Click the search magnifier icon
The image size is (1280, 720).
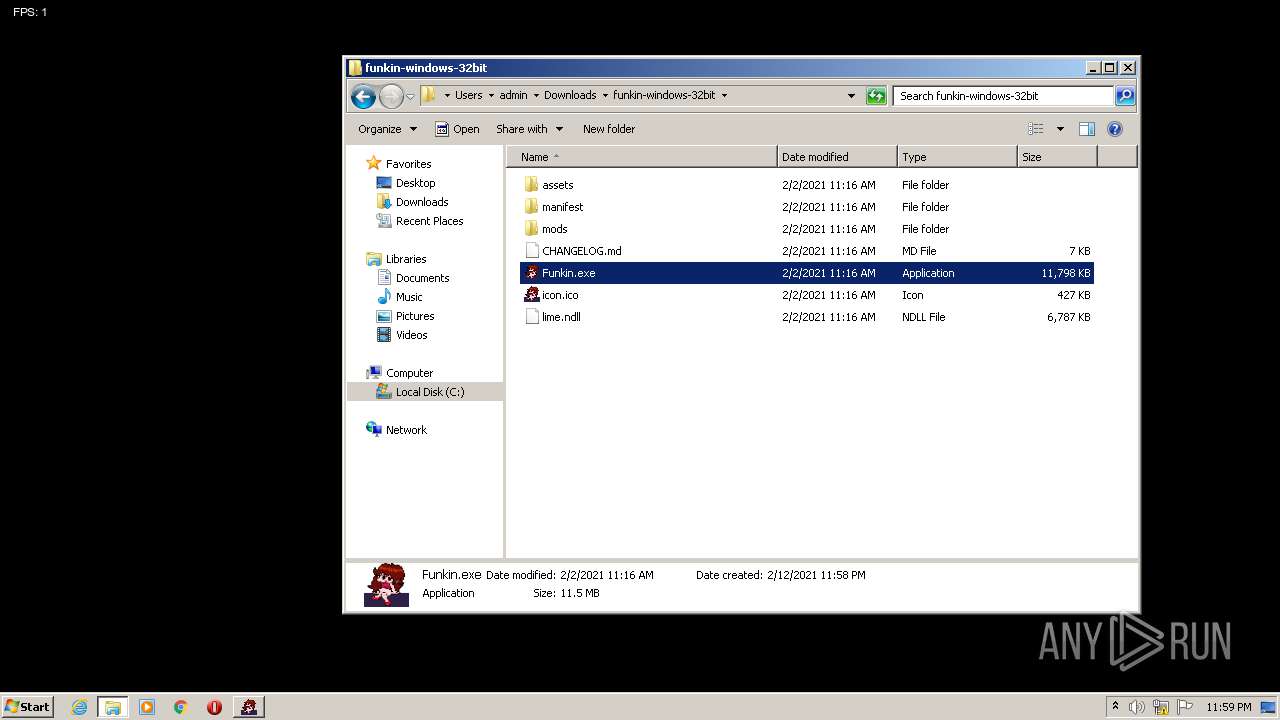(1125, 96)
